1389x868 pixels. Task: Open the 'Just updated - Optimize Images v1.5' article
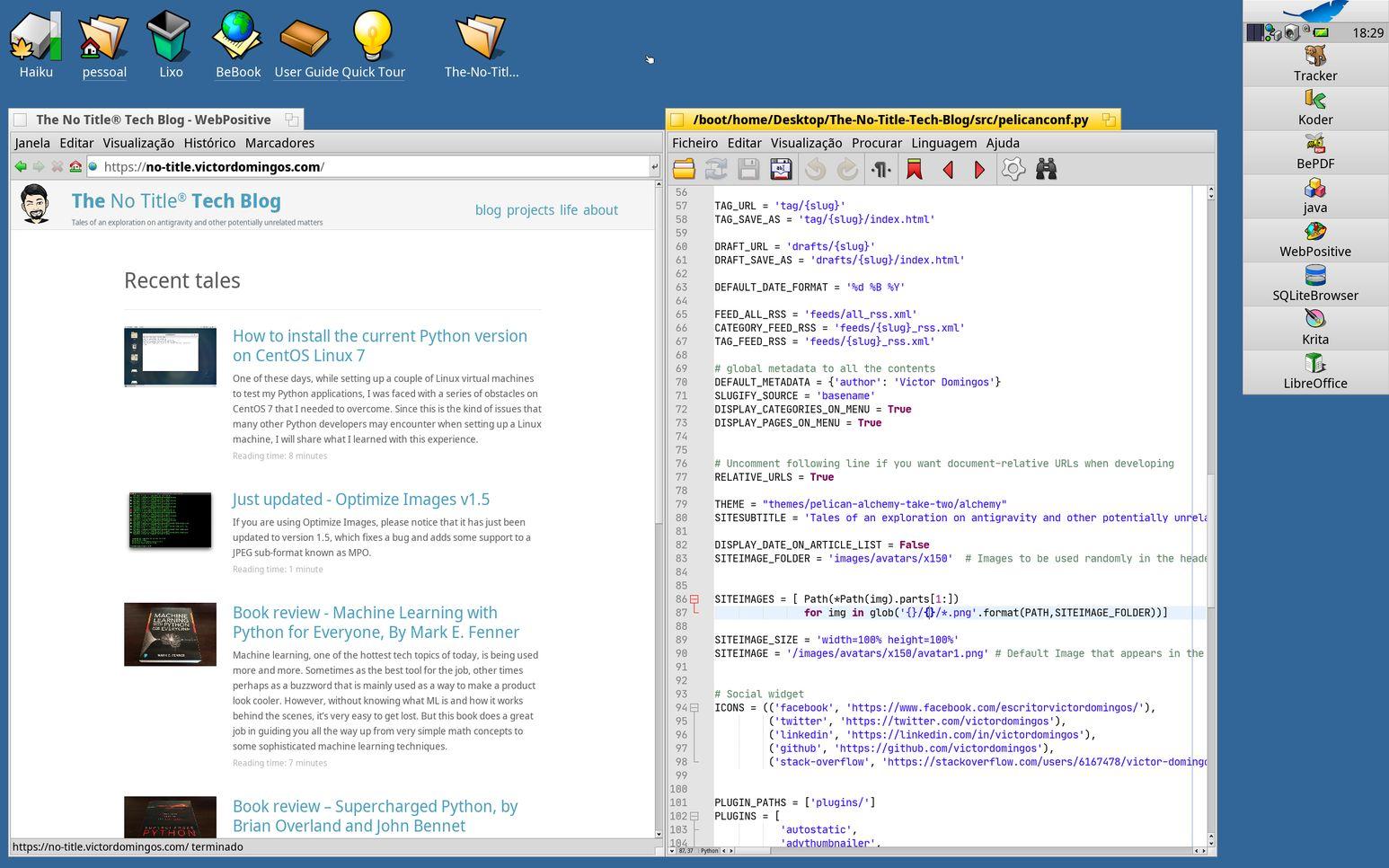360,500
